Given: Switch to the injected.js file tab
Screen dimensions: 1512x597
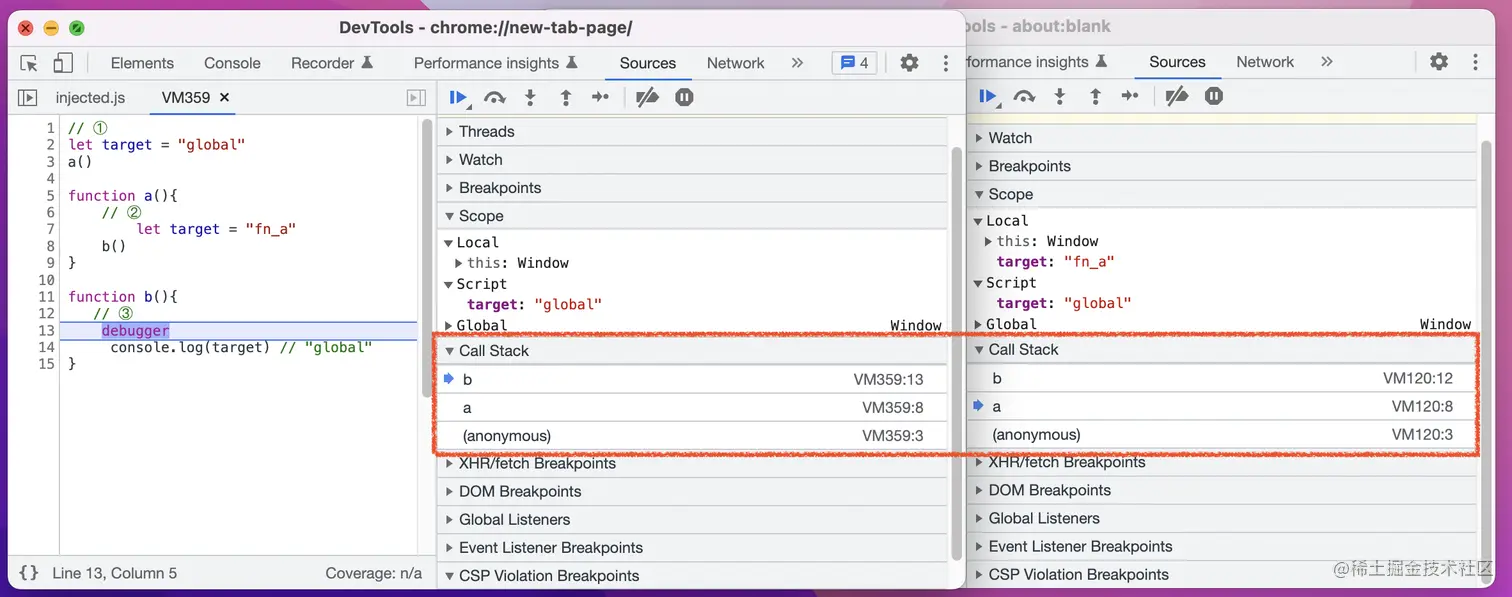Looking at the screenshot, I should point(90,97).
